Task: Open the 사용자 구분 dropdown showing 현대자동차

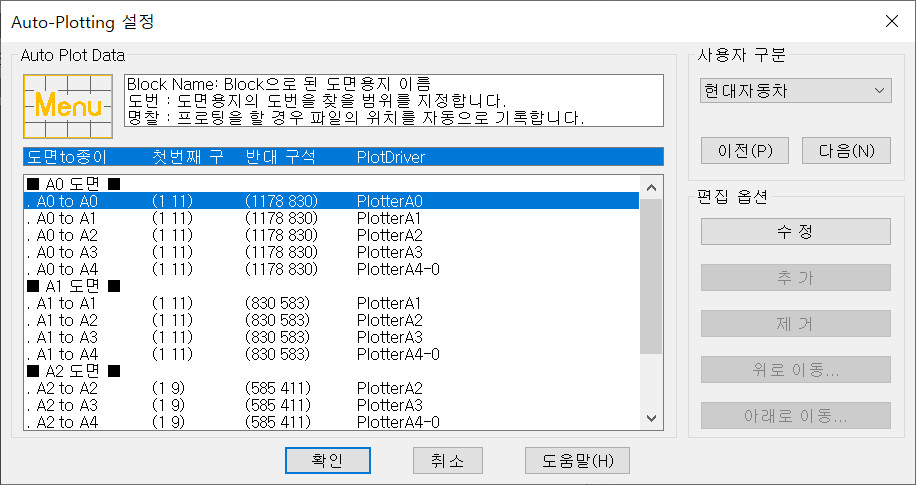Action: click(x=795, y=91)
